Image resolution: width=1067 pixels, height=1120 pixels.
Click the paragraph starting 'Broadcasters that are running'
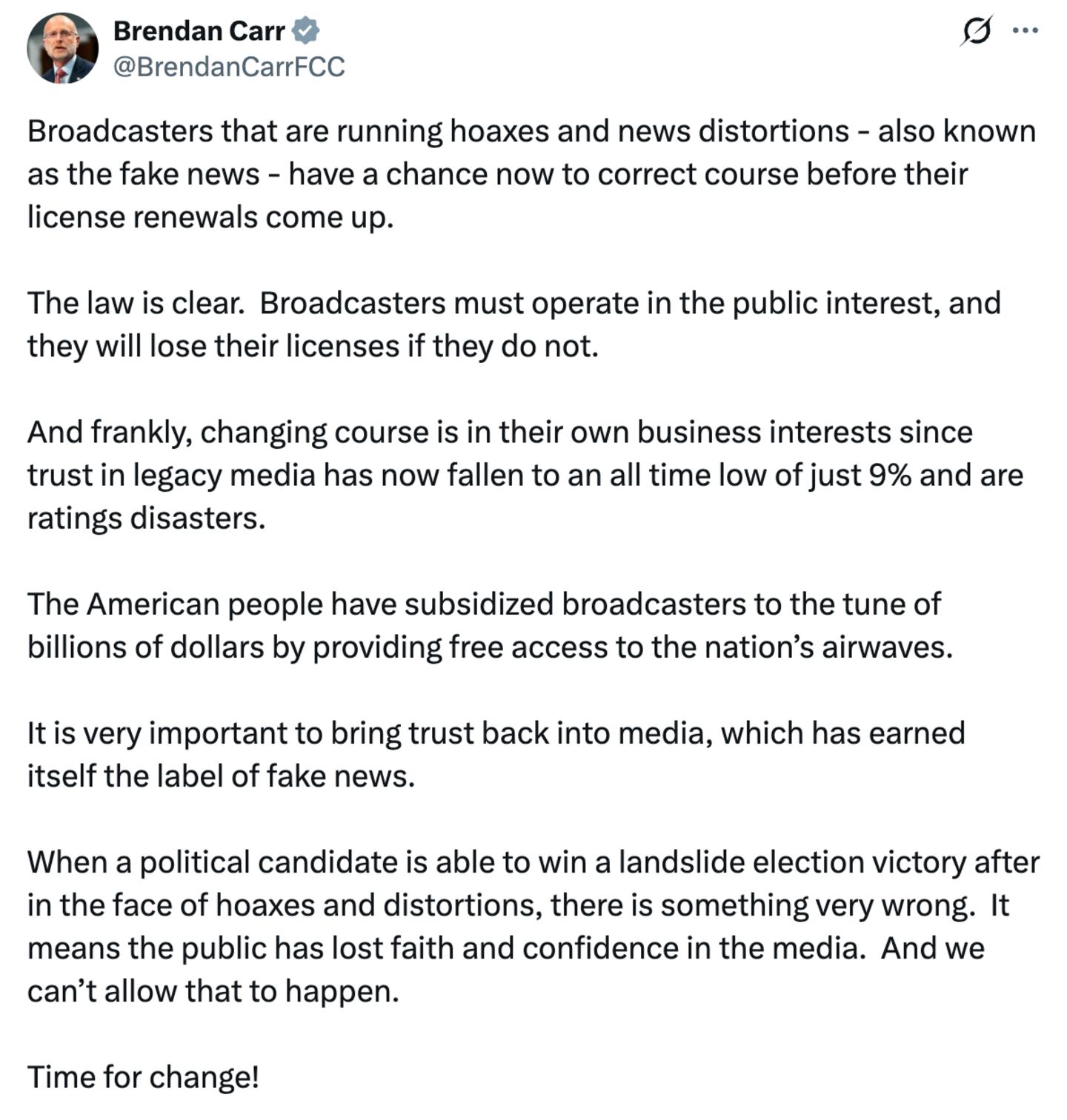(x=519, y=174)
